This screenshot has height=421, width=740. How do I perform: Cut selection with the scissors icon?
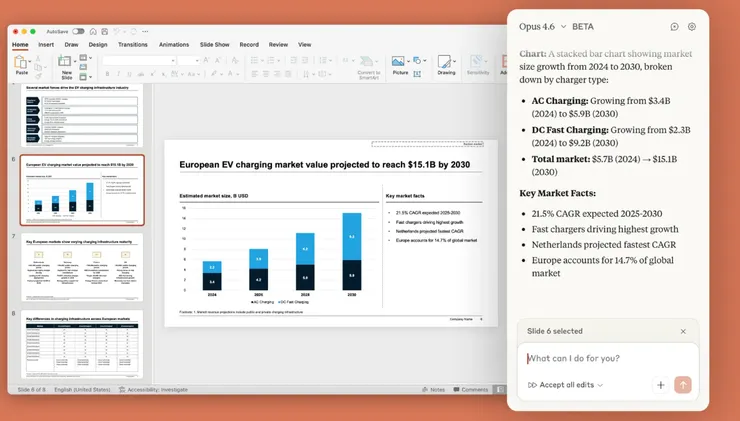click(38, 59)
